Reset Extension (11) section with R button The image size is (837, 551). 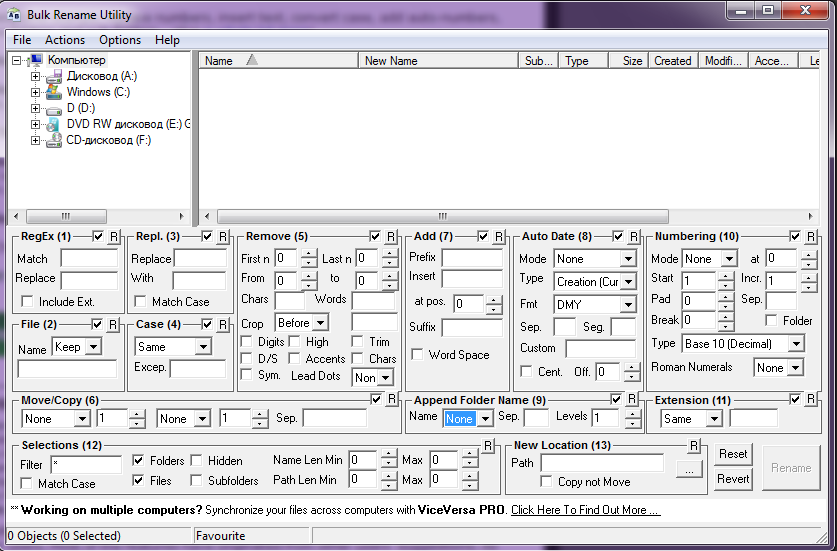coord(811,399)
